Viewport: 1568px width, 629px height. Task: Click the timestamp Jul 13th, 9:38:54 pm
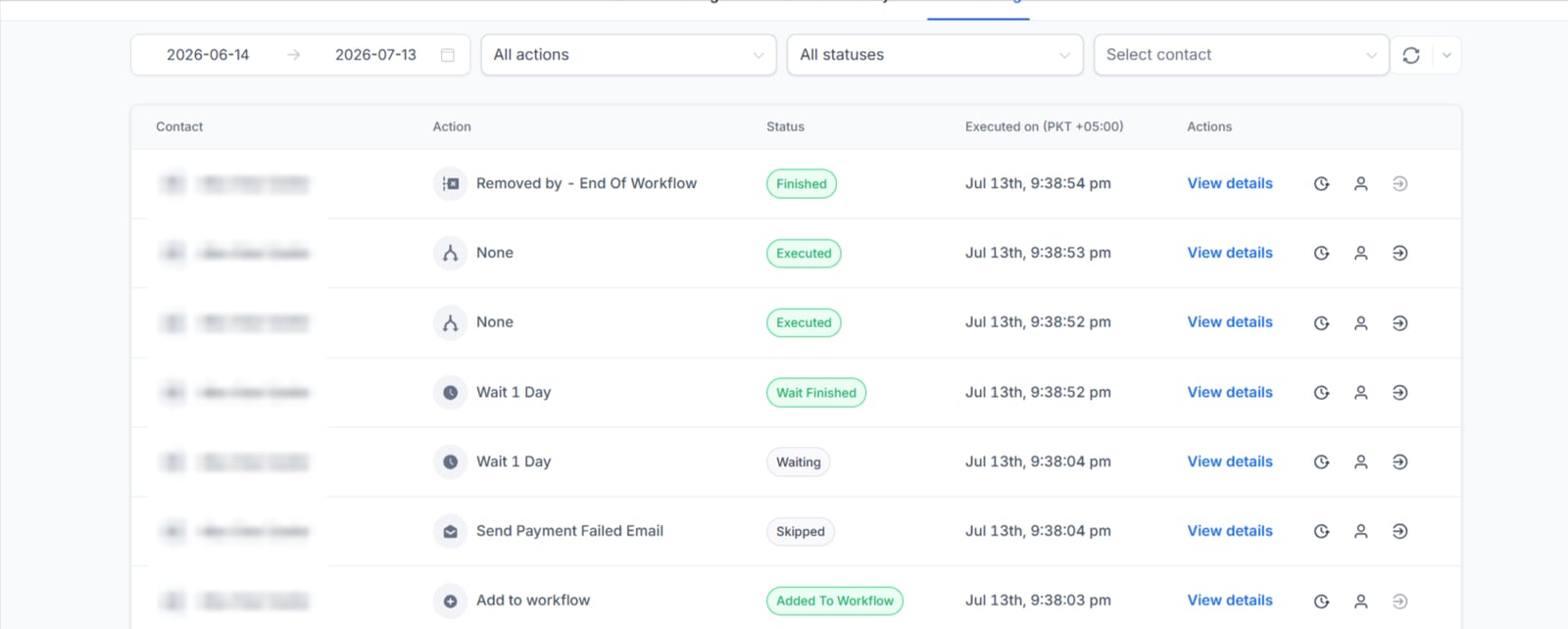(1038, 183)
